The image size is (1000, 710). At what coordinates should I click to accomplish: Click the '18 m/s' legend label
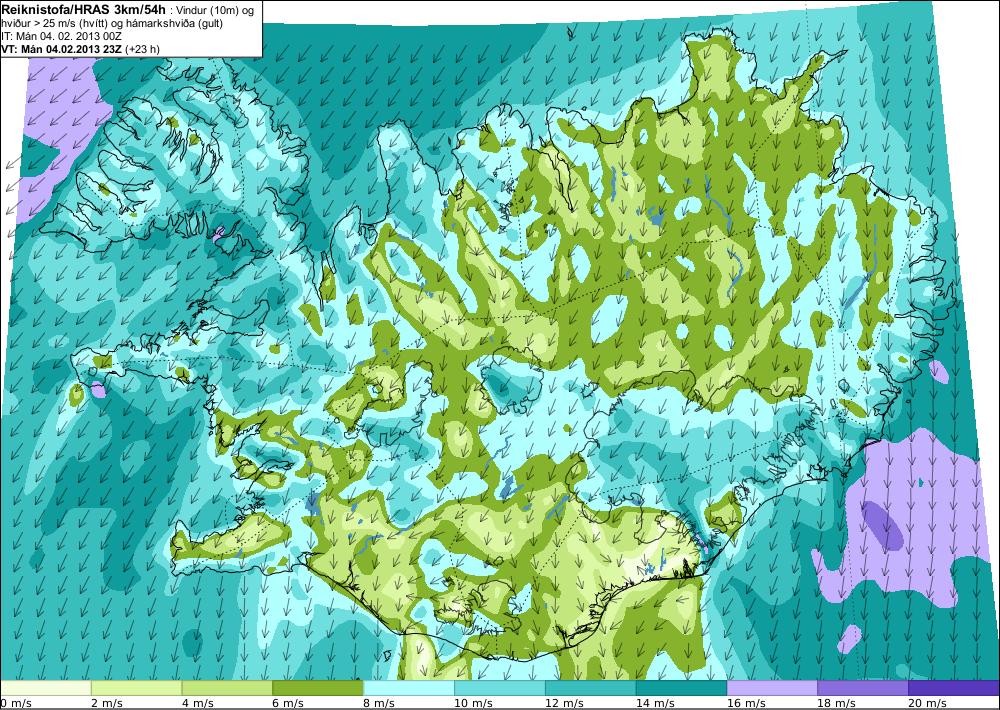tap(837, 703)
